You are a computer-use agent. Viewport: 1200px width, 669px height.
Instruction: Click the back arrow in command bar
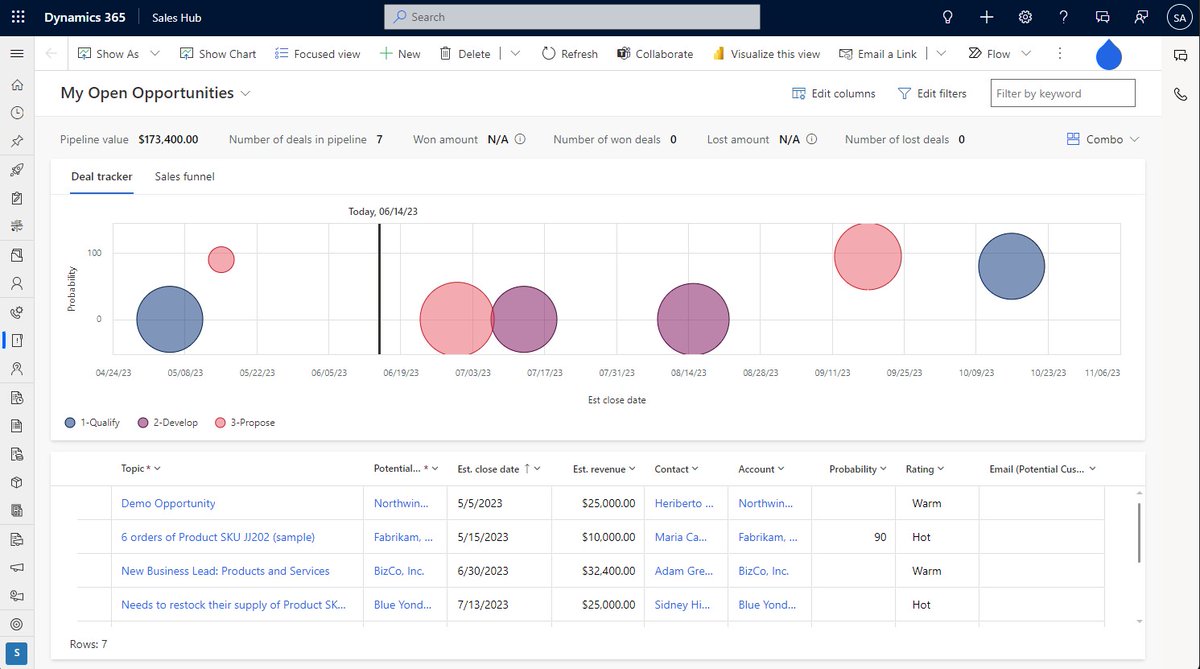coord(51,54)
